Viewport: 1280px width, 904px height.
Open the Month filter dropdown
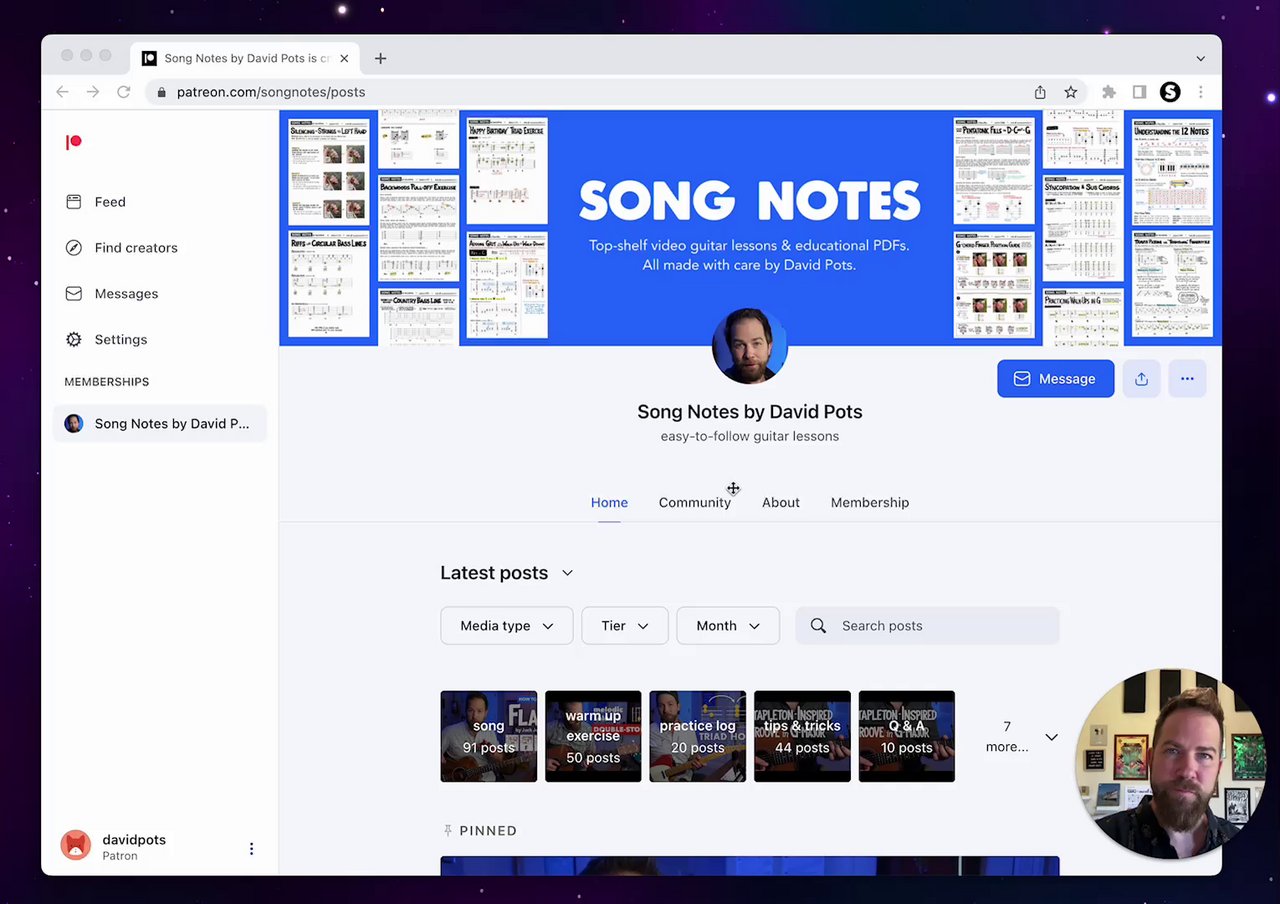coord(728,626)
